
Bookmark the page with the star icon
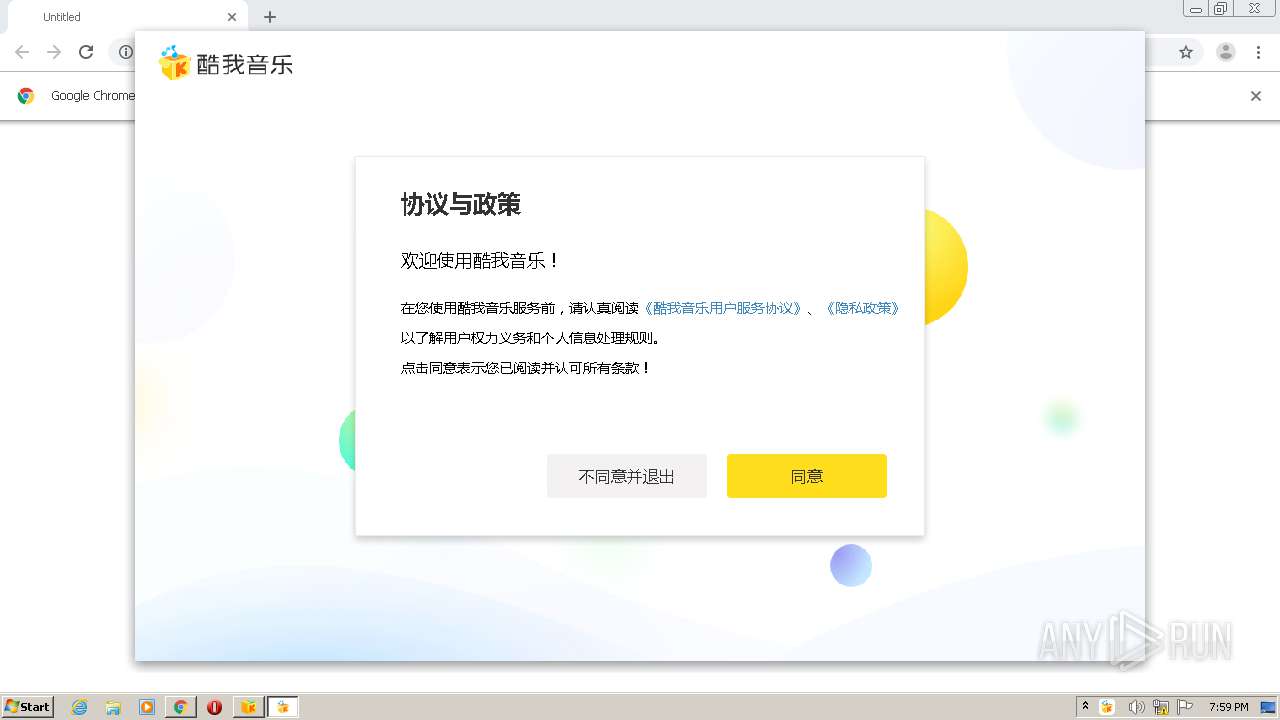point(1186,52)
